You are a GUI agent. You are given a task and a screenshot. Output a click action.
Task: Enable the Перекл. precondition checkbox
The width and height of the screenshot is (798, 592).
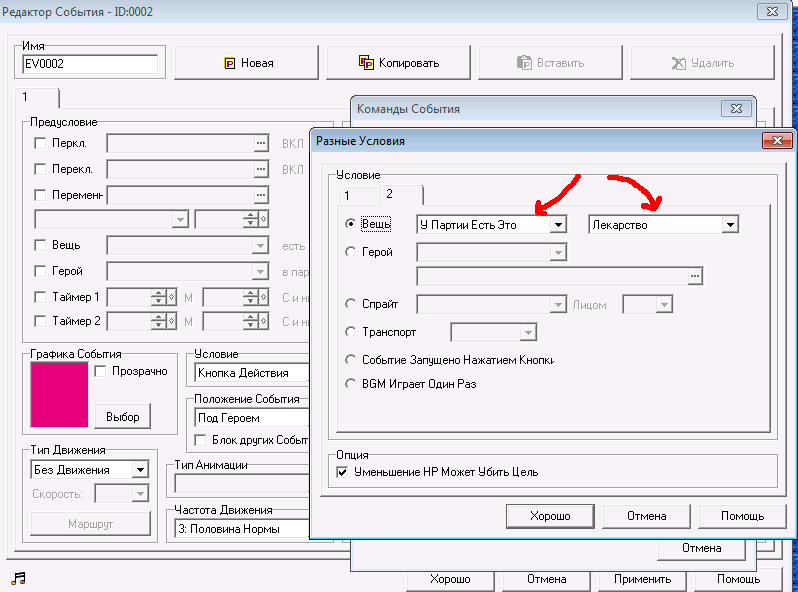(40, 169)
